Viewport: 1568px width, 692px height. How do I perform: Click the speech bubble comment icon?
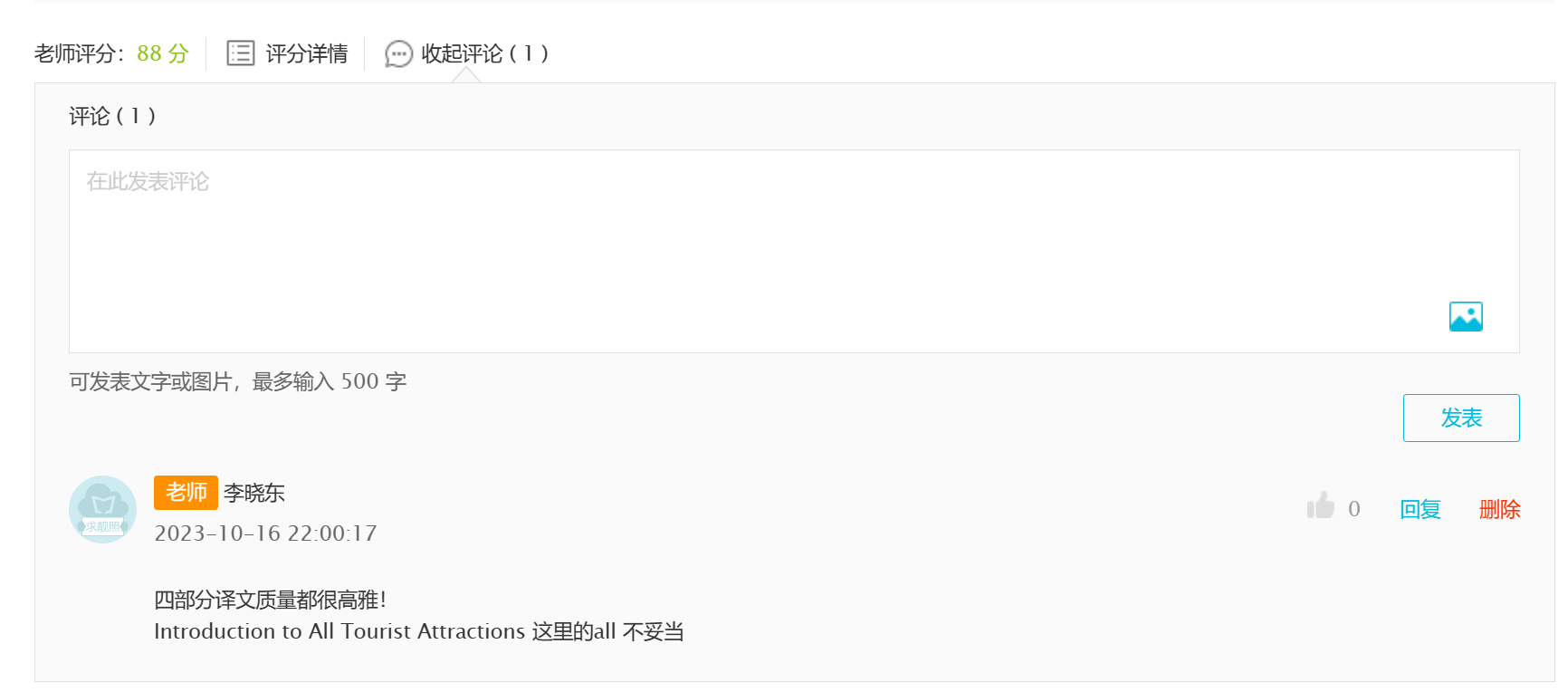(x=398, y=54)
